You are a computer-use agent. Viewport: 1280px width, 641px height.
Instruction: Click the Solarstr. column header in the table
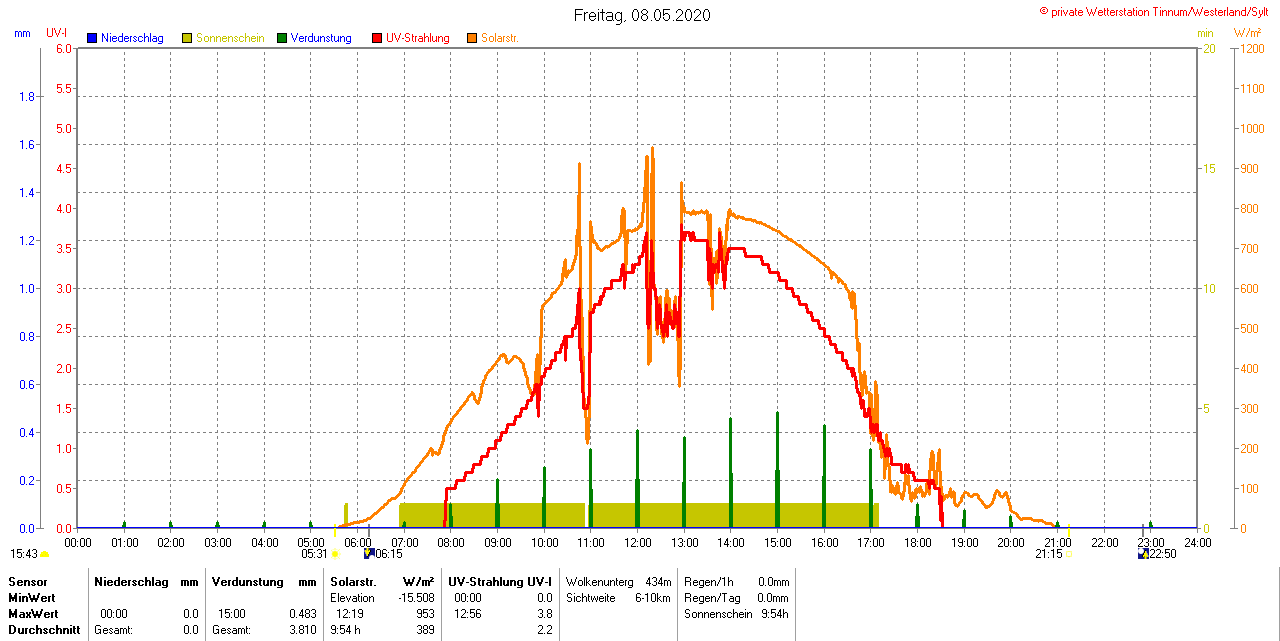351,582
